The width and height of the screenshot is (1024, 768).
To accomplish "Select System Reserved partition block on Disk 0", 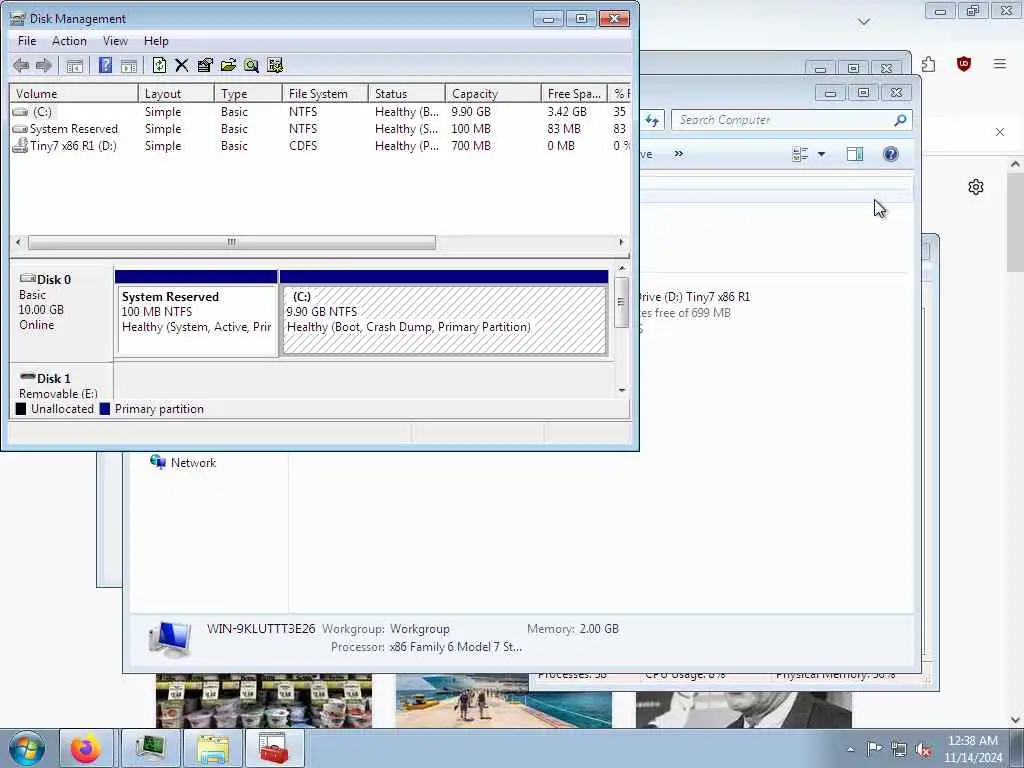I will tap(196, 313).
